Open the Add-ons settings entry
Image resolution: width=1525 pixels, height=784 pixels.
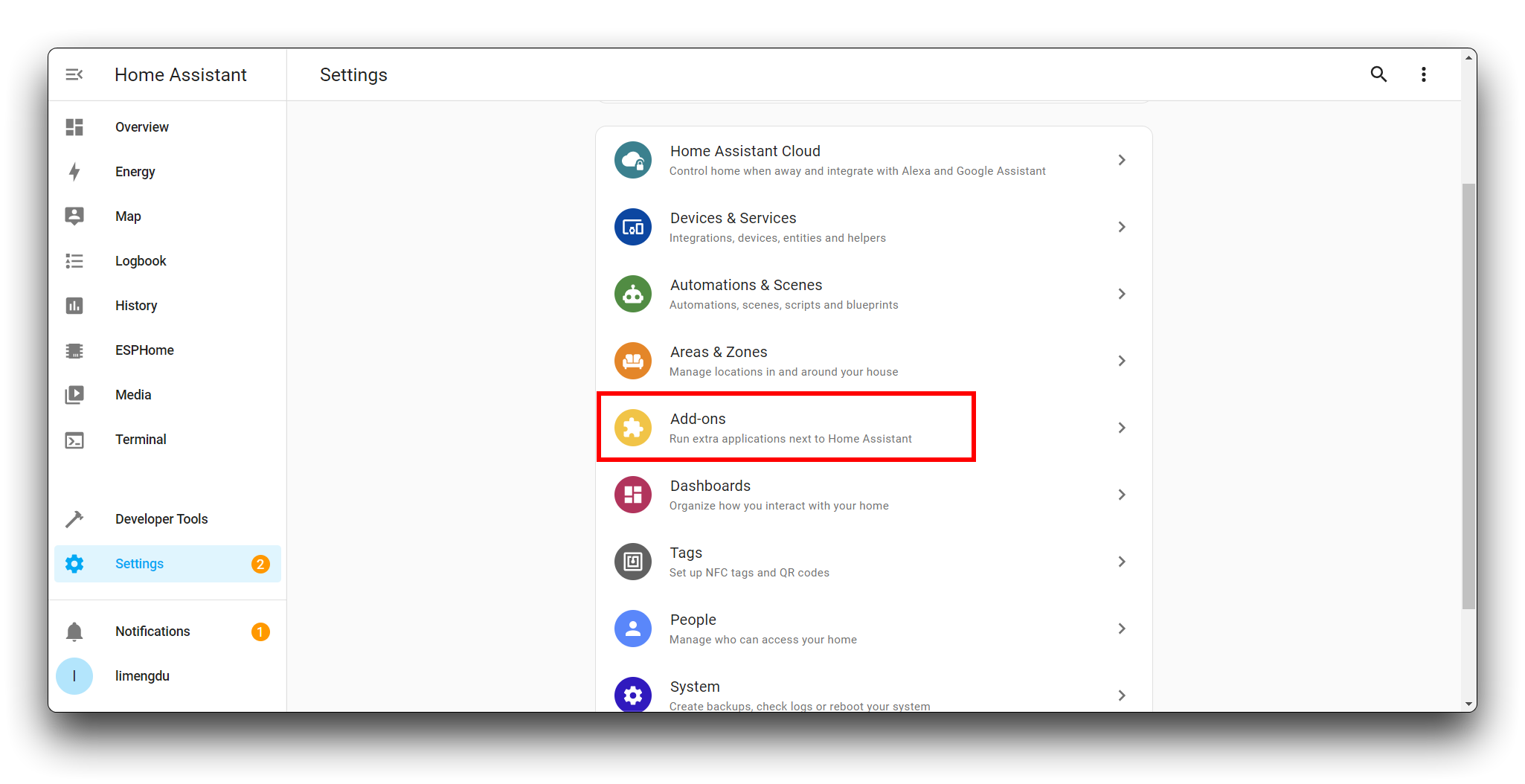coord(874,428)
